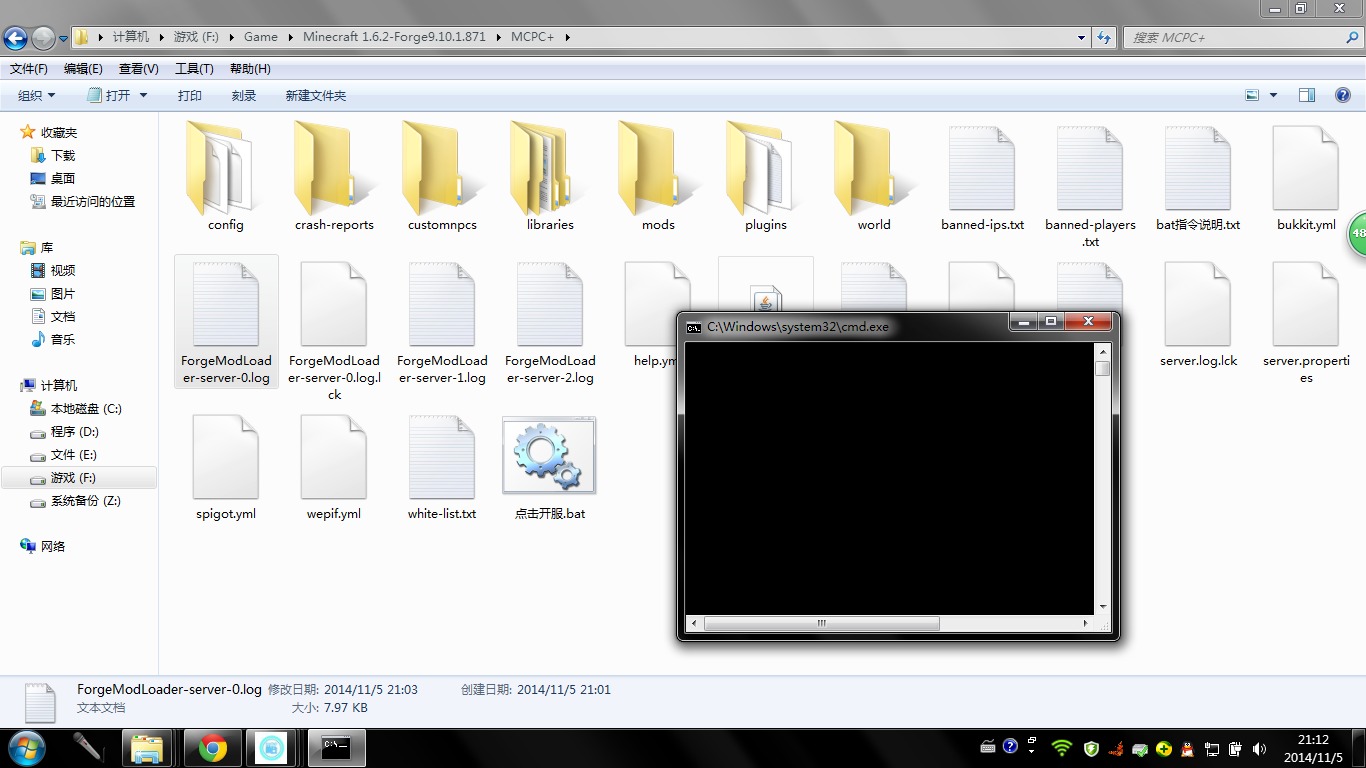Screen dimensions: 1366x768
Task: Expand breadcrumb arrow after 游戏 (F:)
Action: [232, 37]
